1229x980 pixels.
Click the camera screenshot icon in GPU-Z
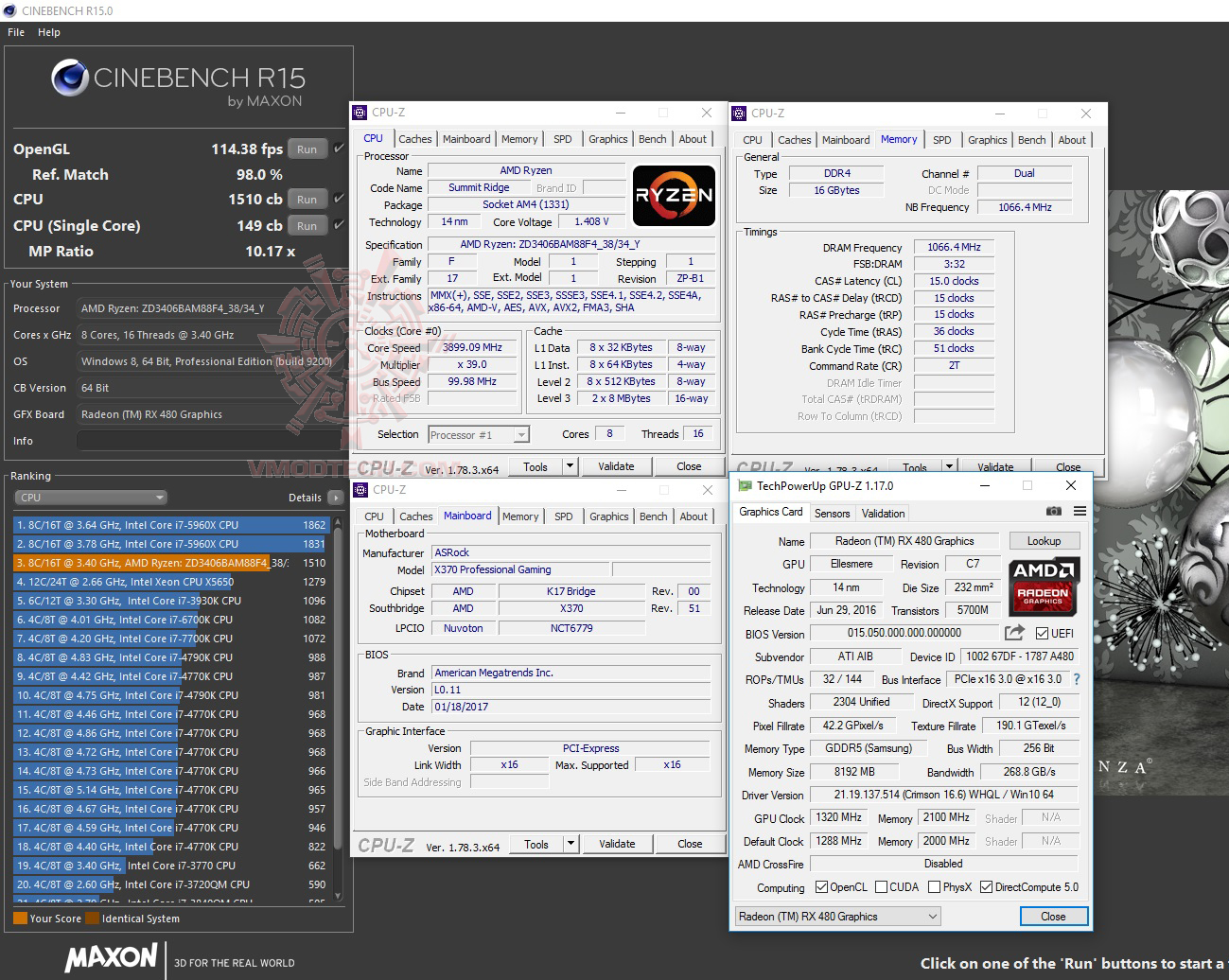(1053, 511)
